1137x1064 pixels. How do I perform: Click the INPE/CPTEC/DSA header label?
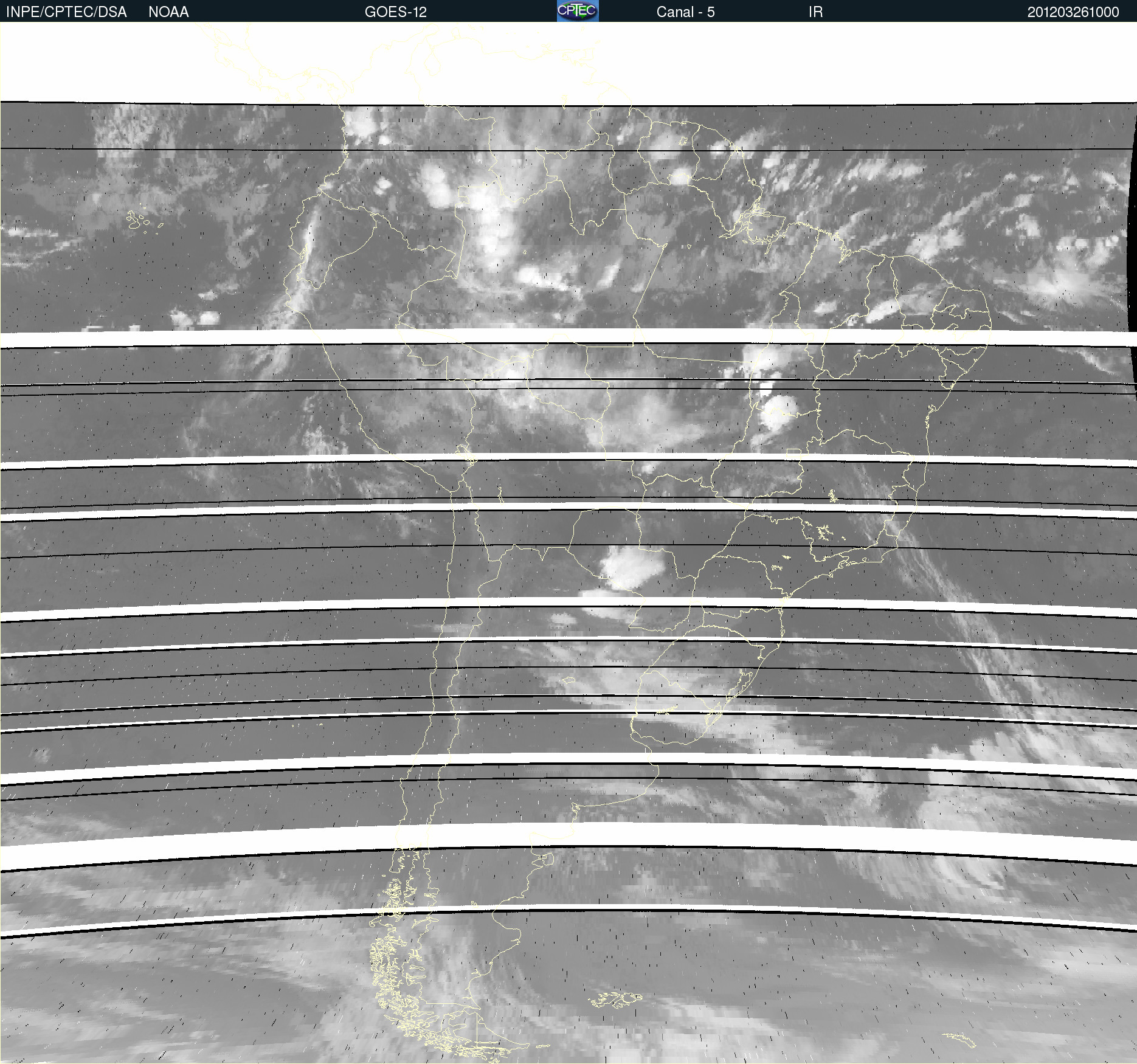(x=66, y=12)
